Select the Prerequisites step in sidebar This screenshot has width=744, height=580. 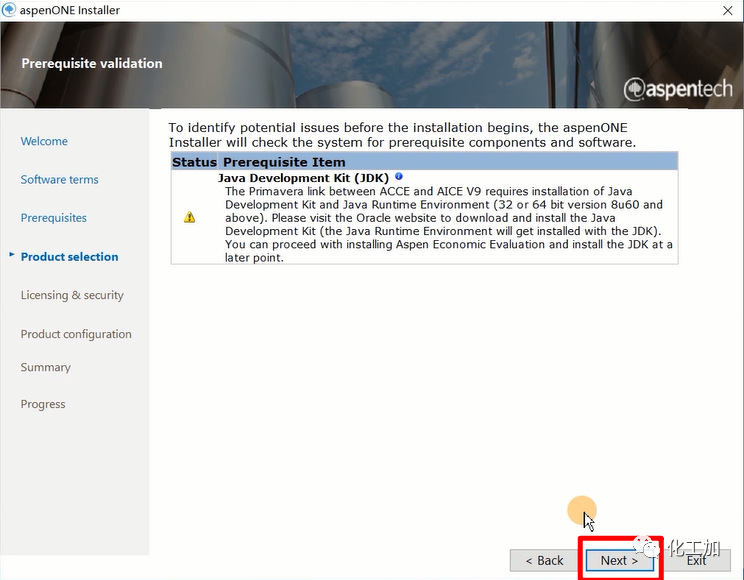[x=53, y=218]
